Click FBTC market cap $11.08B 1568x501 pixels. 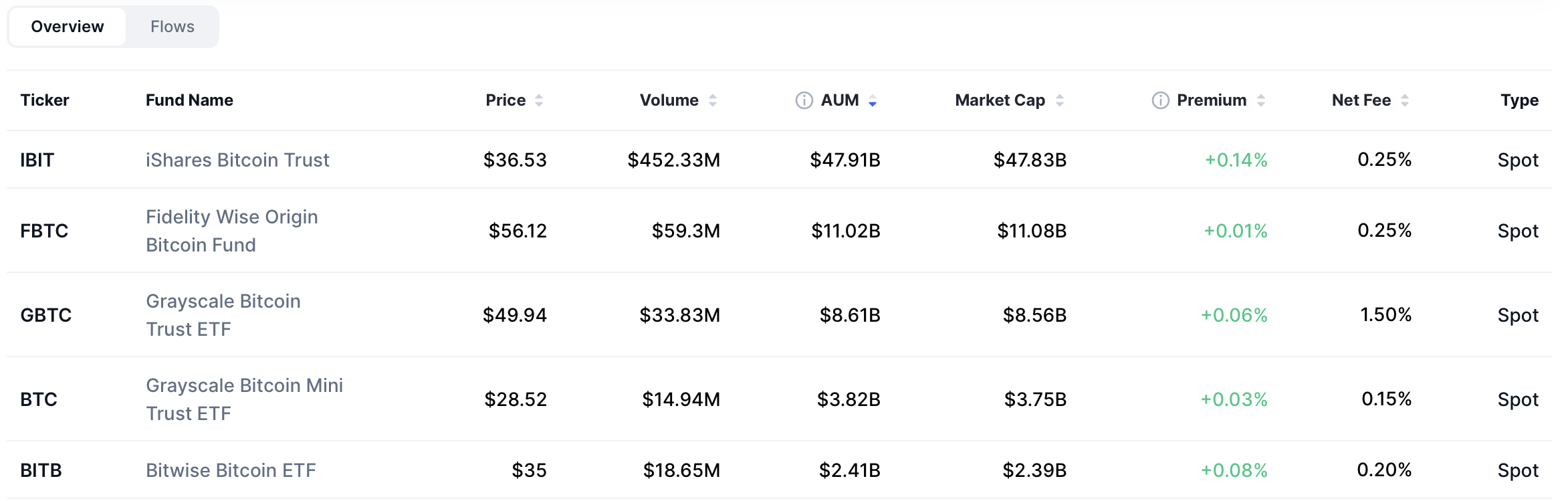(x=1032, y=231)
